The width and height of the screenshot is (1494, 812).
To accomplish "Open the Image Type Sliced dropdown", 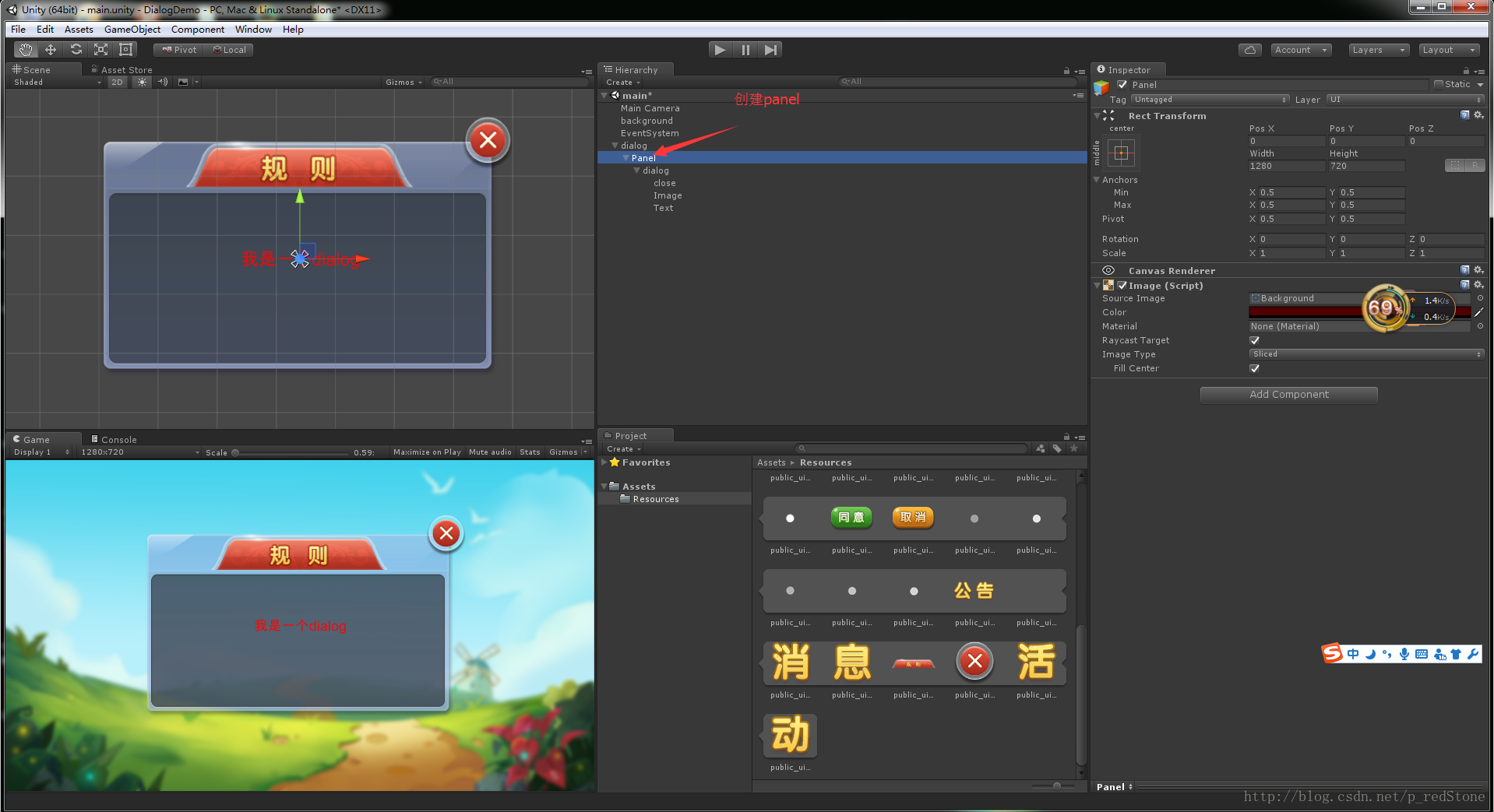I will 1365,354.
